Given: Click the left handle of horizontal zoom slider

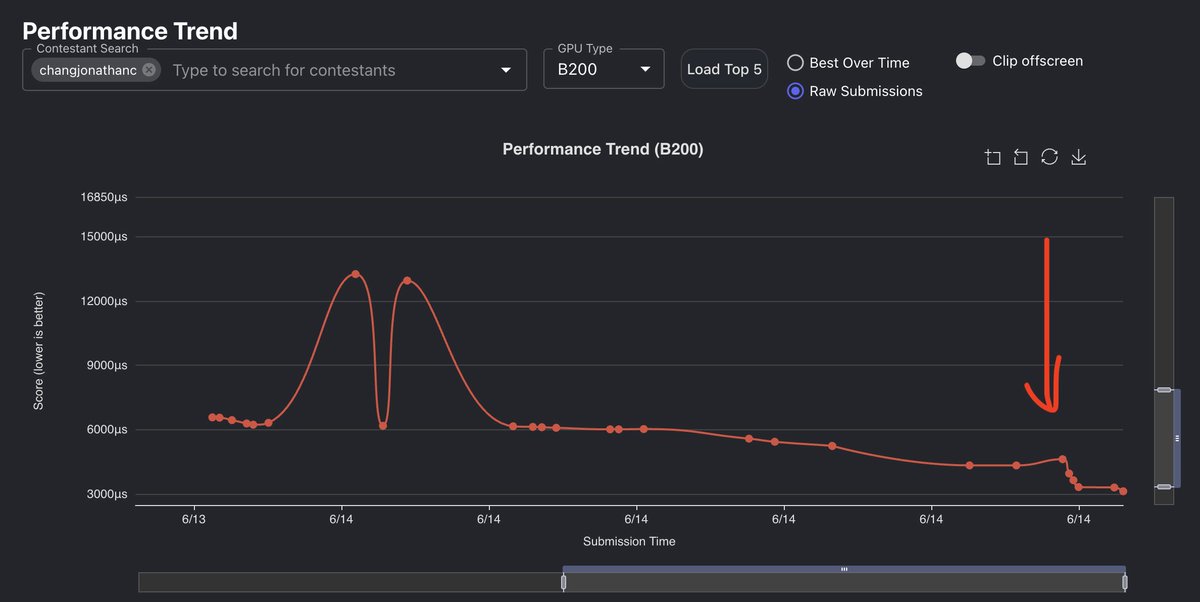Looking at the screenshot, I should [564, 582].
